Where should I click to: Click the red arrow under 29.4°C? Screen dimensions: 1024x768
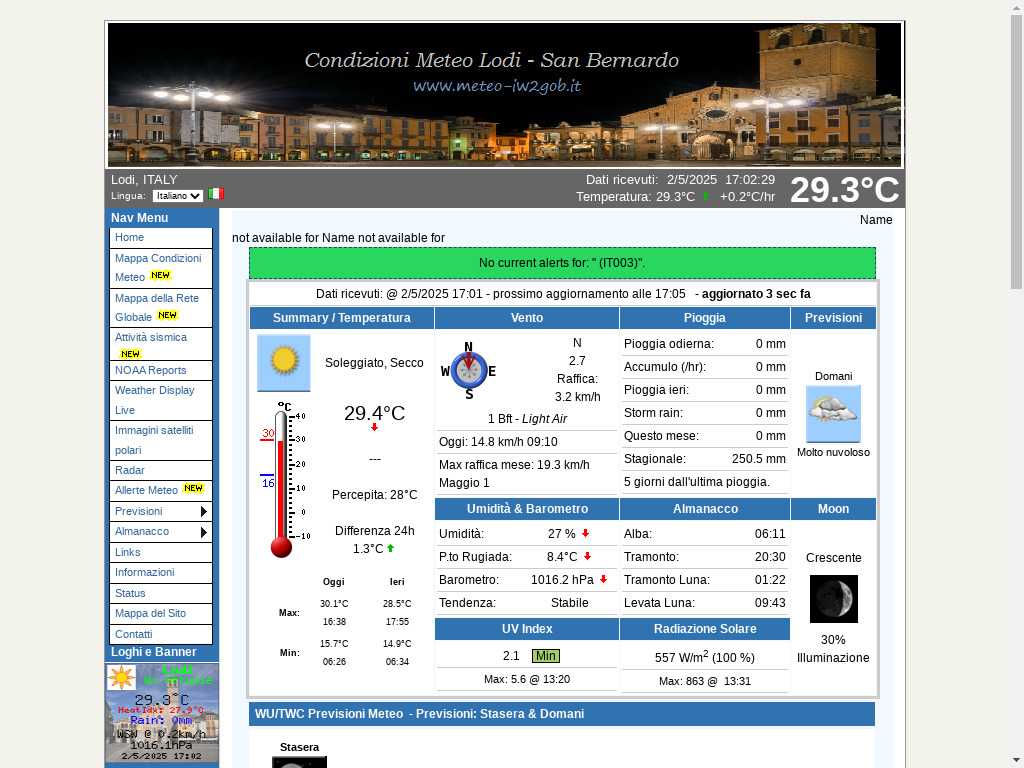click(374, 427)
